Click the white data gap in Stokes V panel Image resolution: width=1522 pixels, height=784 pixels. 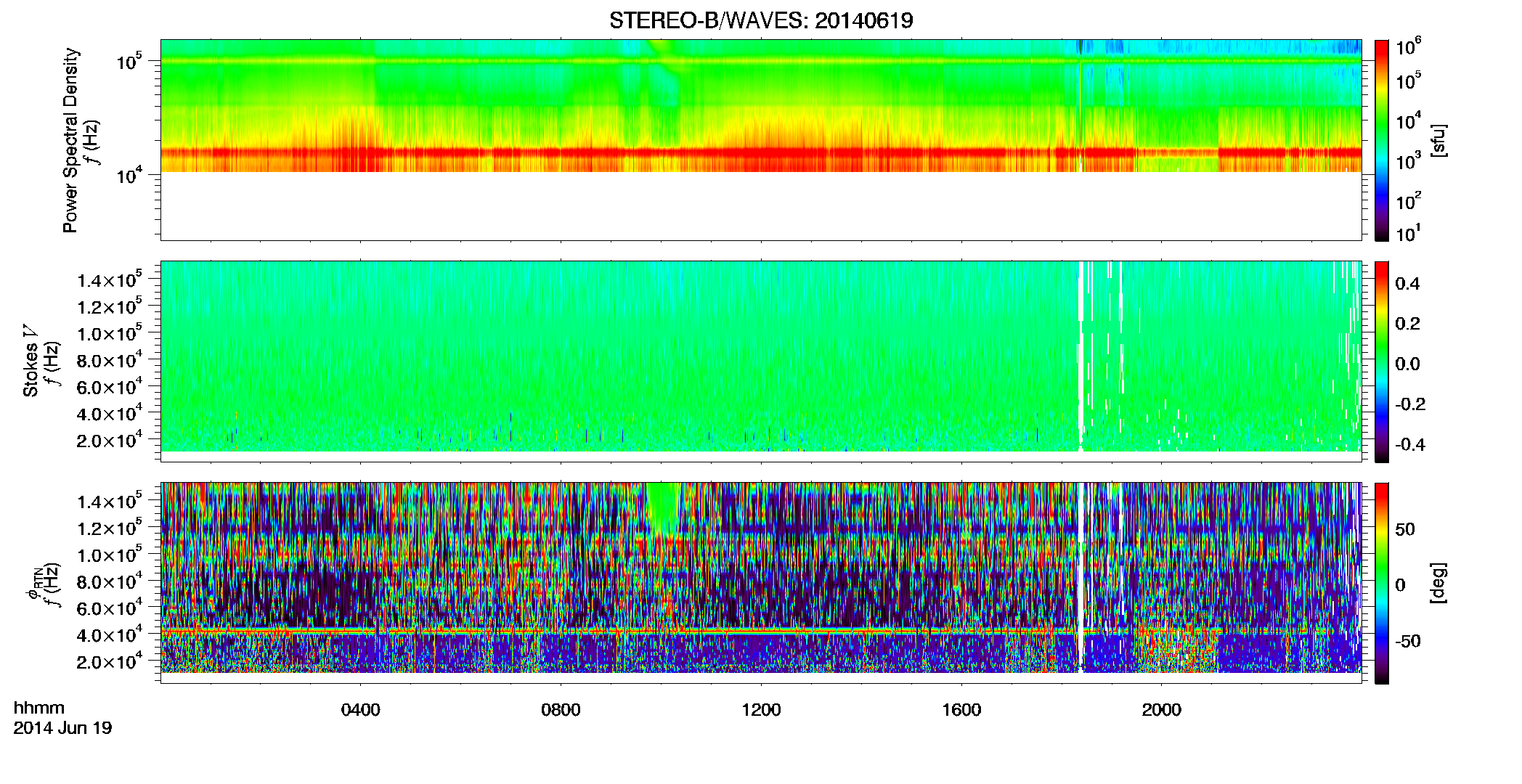1081,356
